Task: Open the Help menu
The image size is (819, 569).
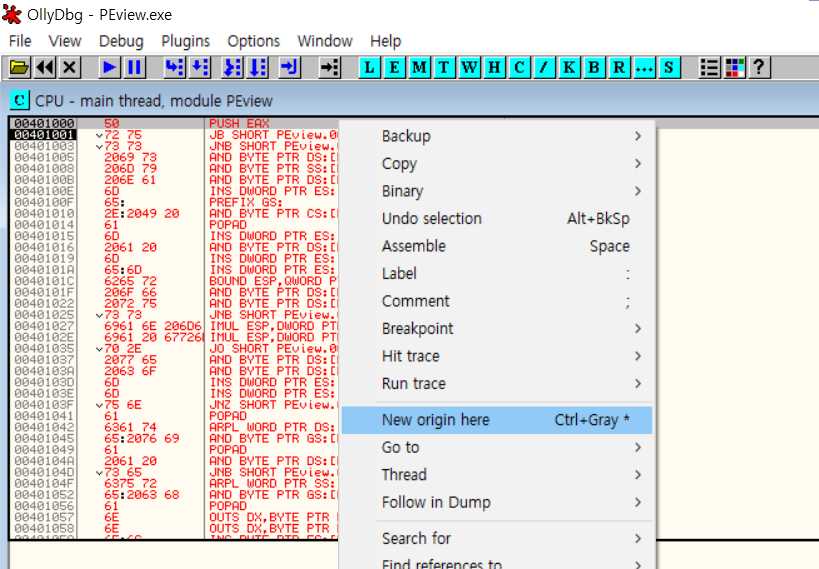Action: (385, 41)
